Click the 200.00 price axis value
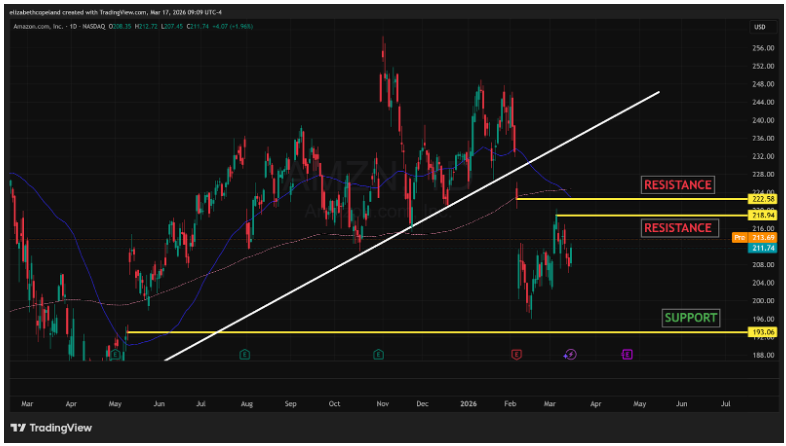Viewport: 786px width, 446px height. [x=765, y=301]
